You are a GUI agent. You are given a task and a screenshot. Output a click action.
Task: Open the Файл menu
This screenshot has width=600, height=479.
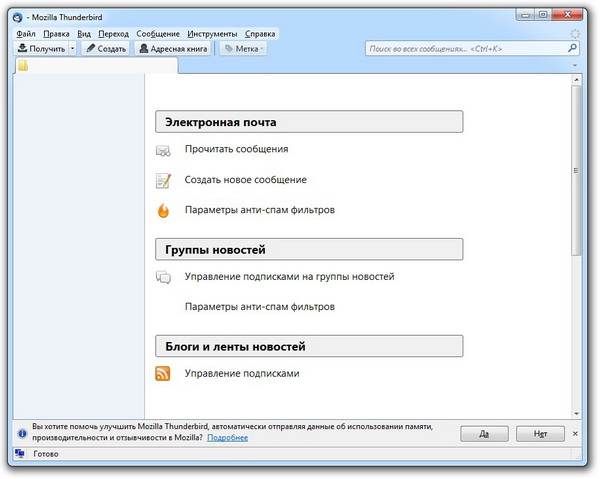(x=26, y=34)
